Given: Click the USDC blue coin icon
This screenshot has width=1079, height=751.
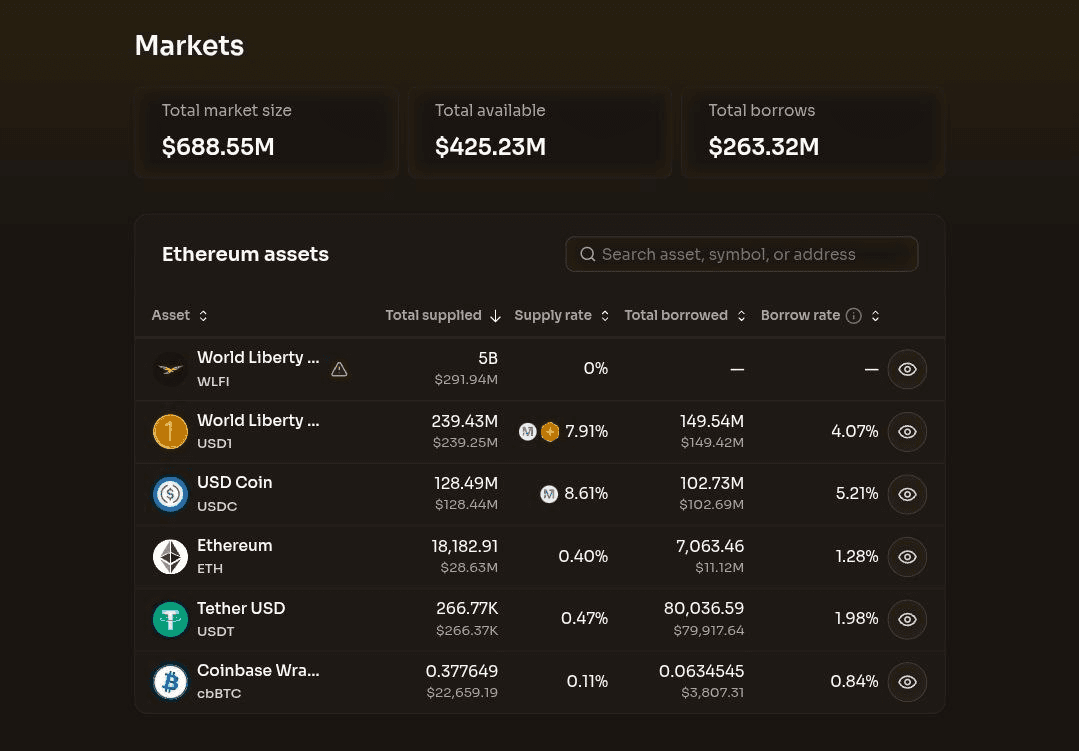Looking at the screenshot, I should pos(170,494).
